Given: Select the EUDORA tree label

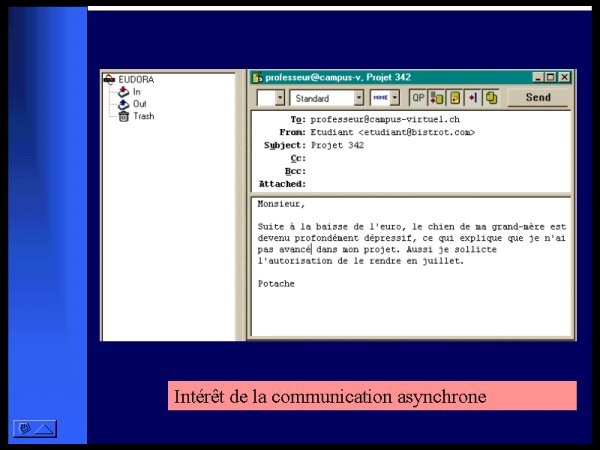Looking at the screenshot, I should 136,80.
